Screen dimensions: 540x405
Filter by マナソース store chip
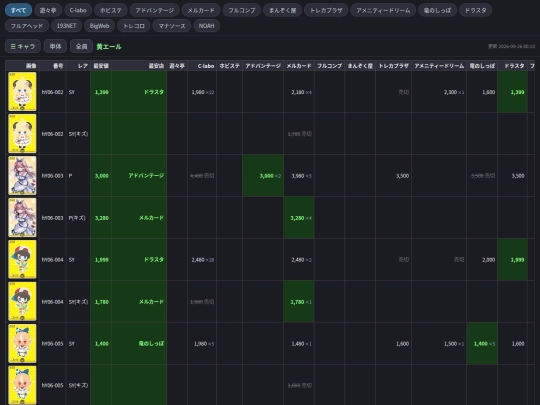172,25
